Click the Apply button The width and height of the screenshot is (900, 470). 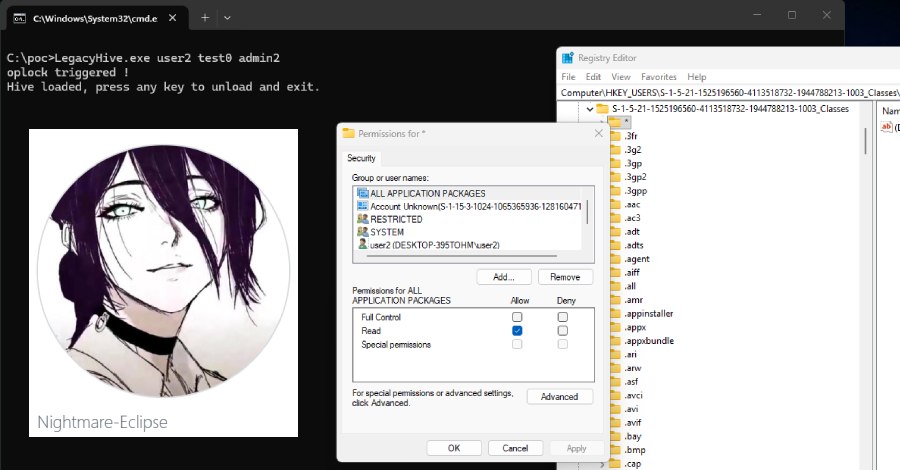tap(576, 448)
